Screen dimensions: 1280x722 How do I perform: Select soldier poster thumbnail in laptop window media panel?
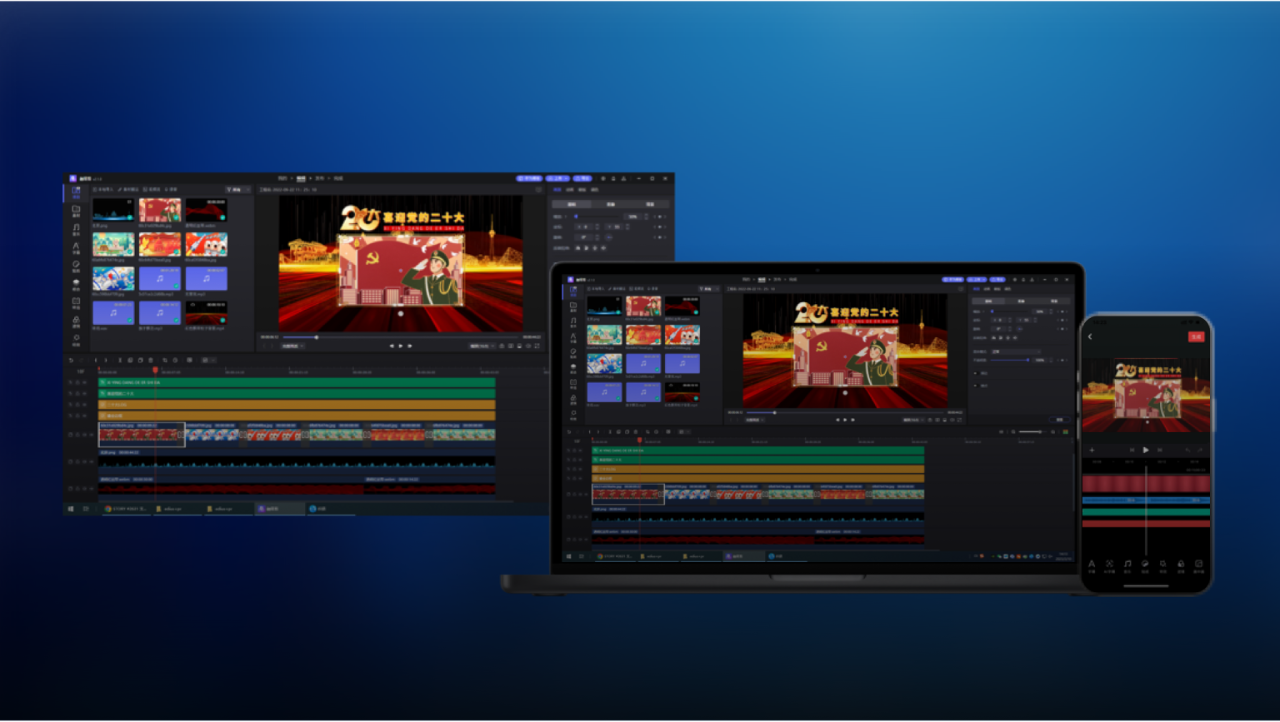(x=644, y=306)
